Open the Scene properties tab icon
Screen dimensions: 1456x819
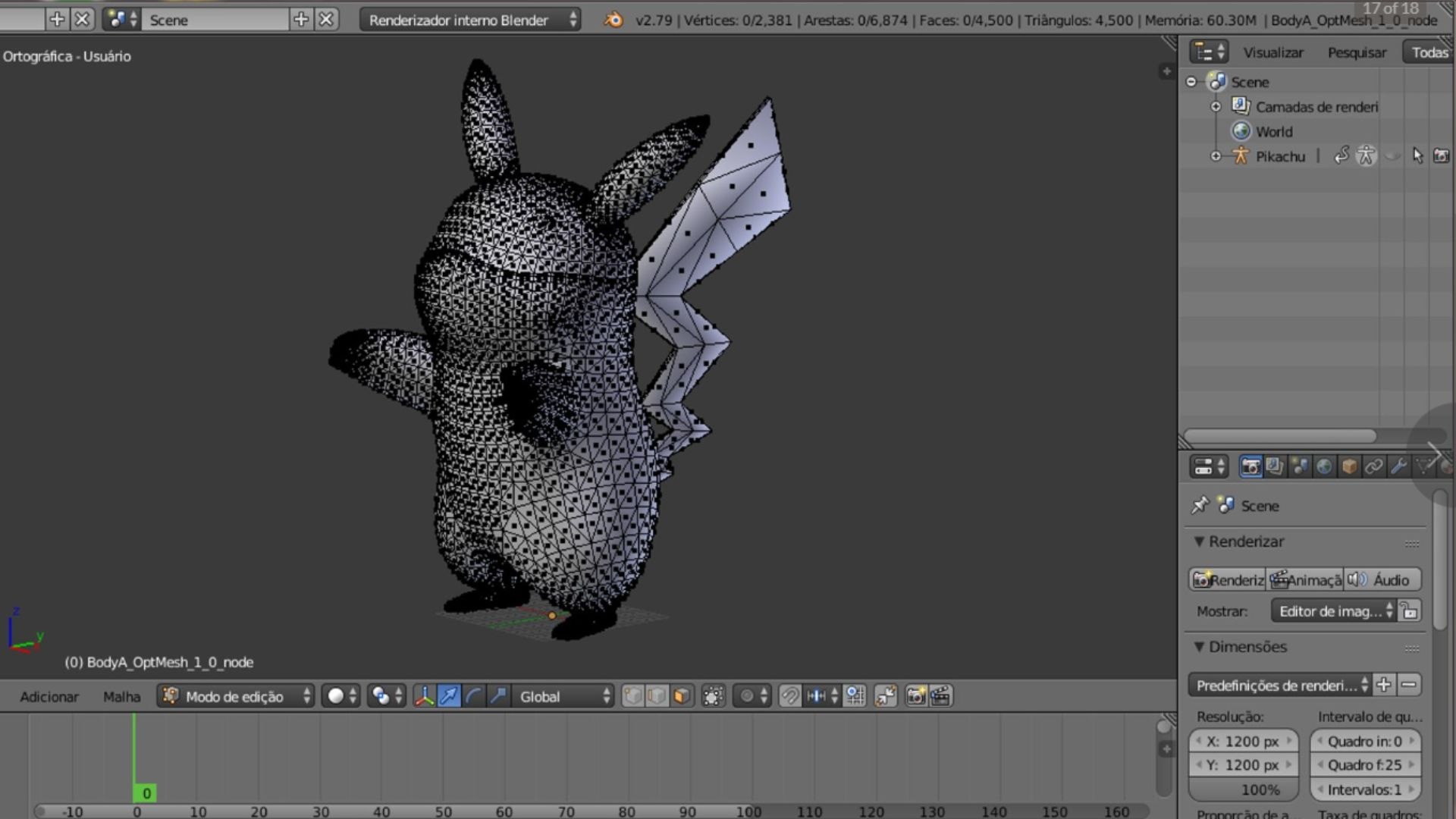point(1300,467)
